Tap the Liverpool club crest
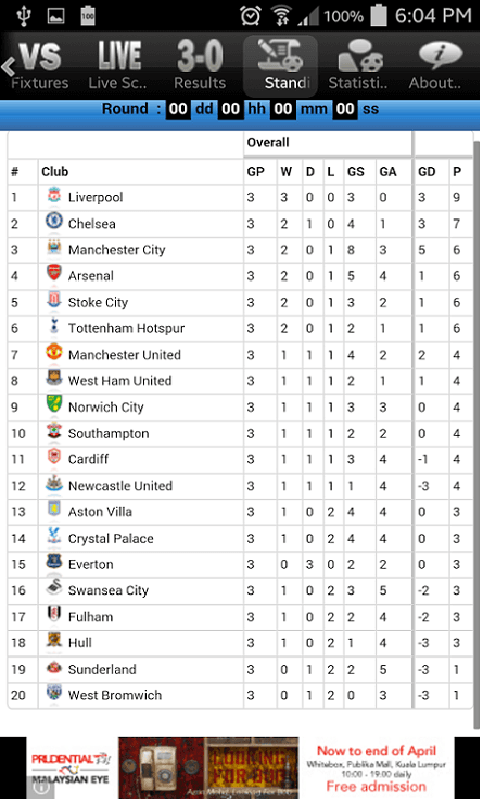 click(x=54, y=195)
